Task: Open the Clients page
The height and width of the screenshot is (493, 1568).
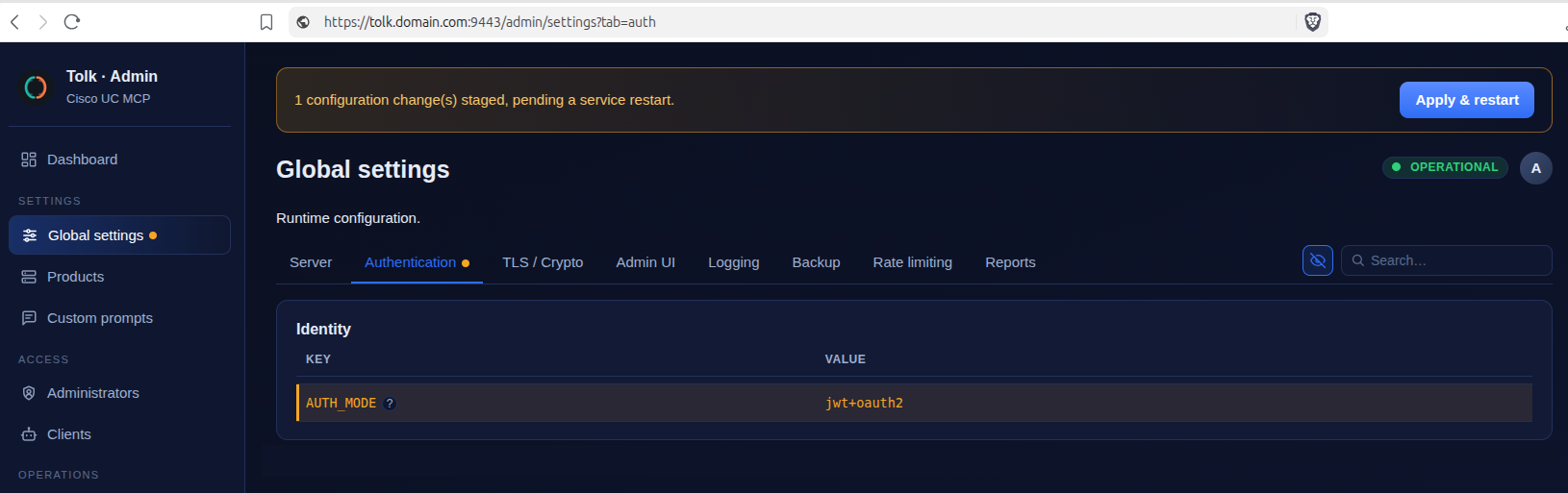Action: coord(119,434)
